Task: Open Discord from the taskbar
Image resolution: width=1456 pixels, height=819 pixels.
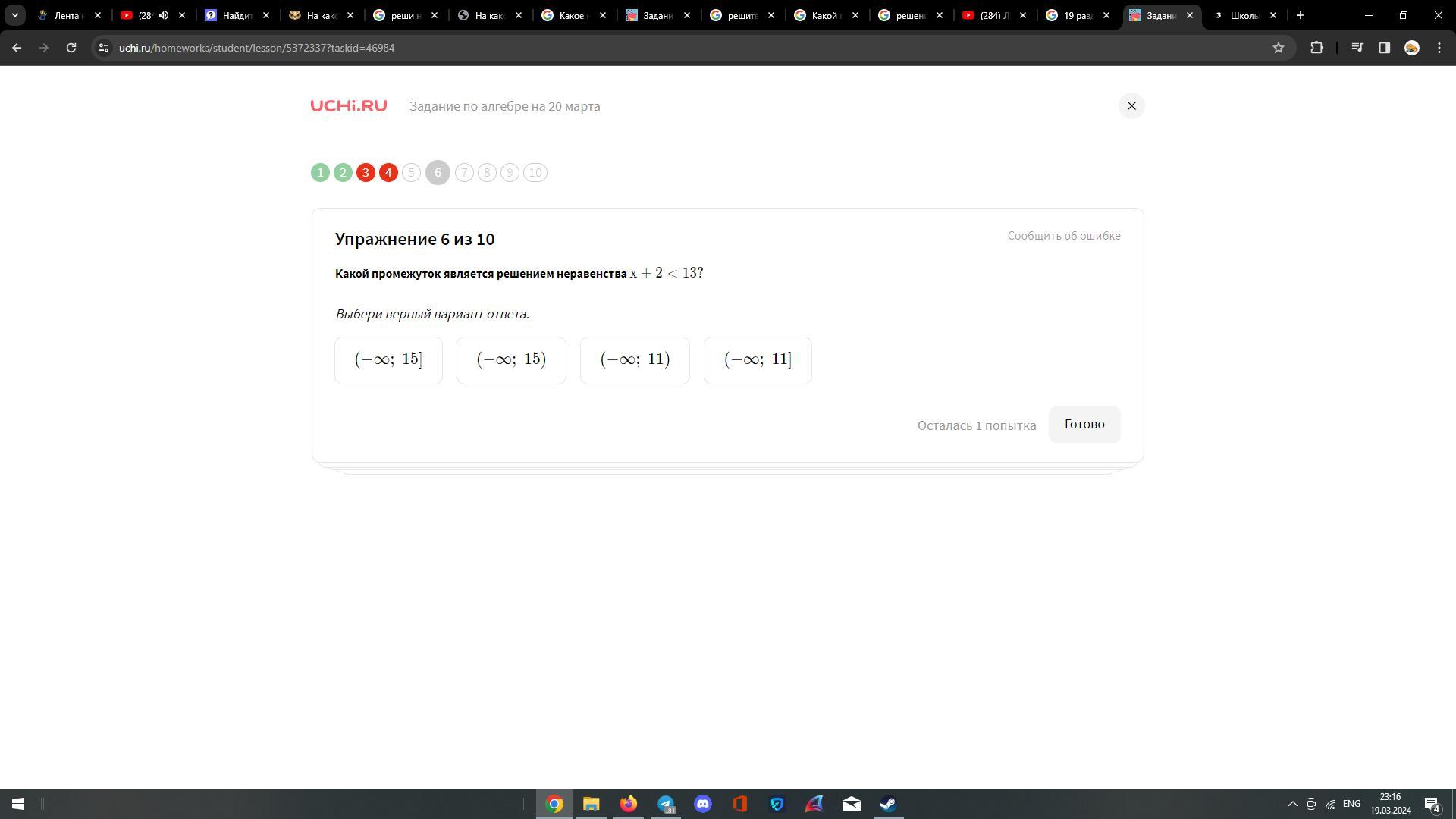Action: pyautogui.click(x=702, y=804)
